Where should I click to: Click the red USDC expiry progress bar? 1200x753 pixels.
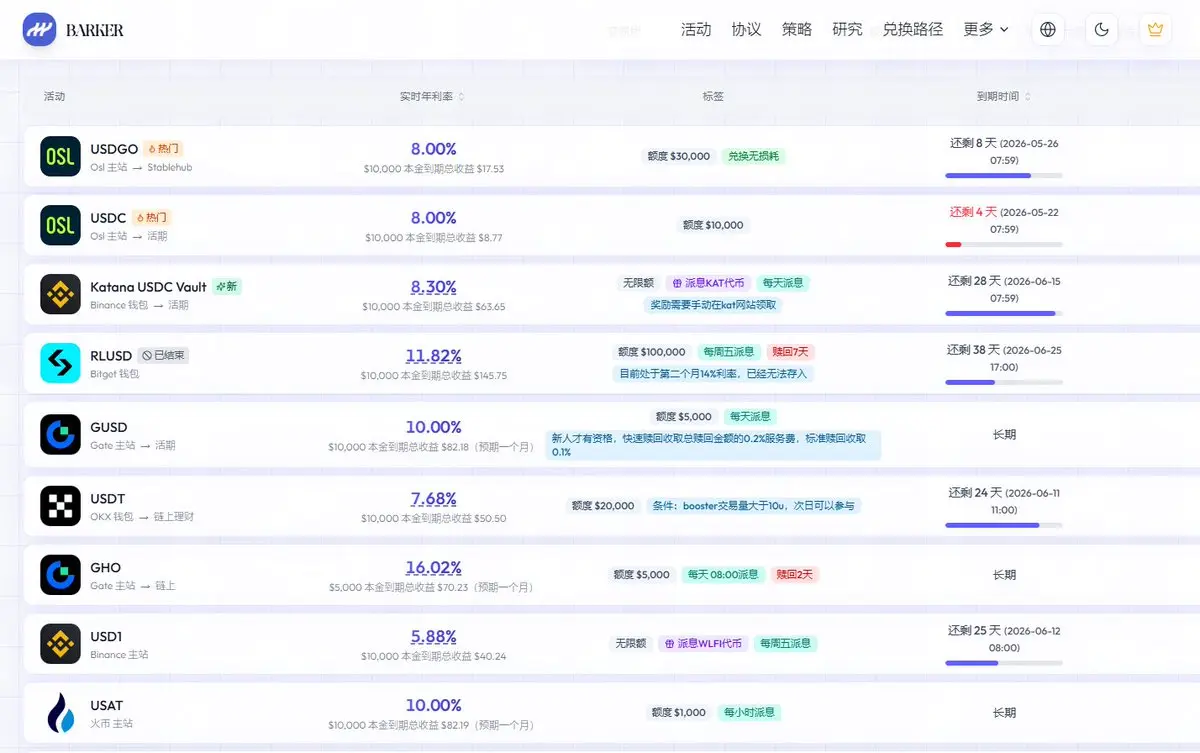click(1004, 244)
